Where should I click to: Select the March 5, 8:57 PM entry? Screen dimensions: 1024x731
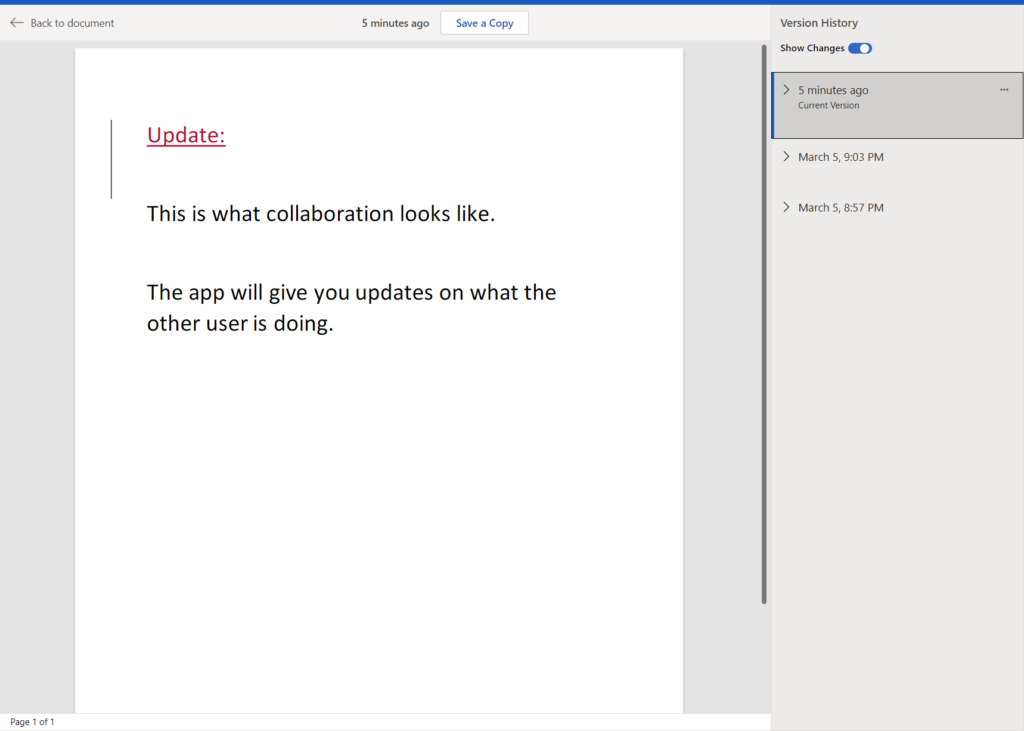[897, 208]
